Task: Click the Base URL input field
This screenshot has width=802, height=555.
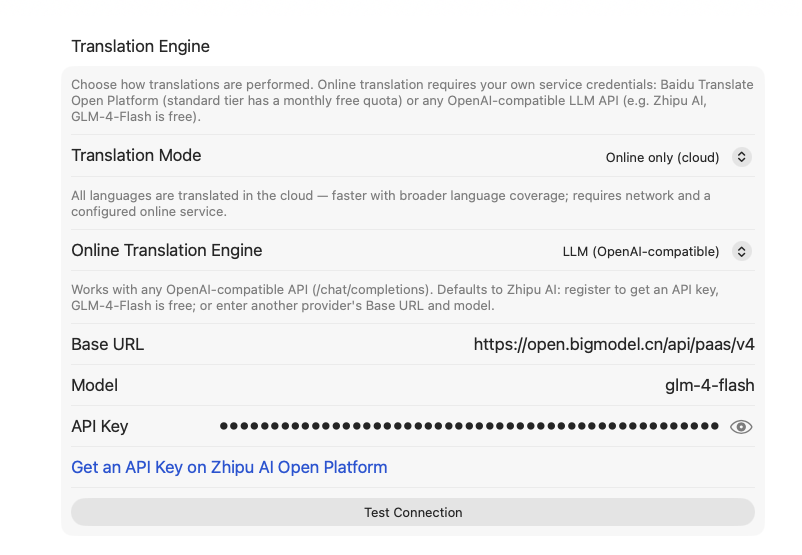Action: tap(614, 344)
